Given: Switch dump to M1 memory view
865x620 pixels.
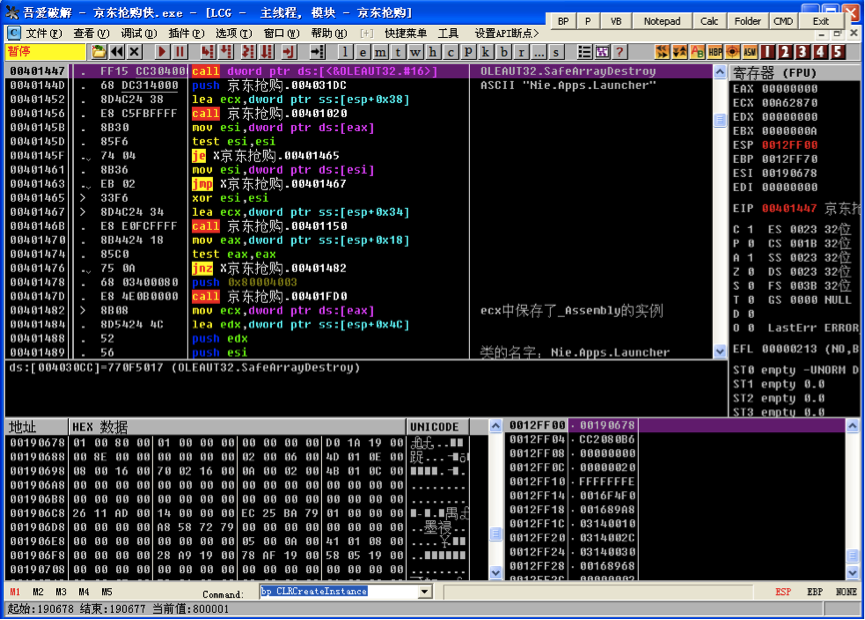Looking at the screenshot, I should pos(15,592).
